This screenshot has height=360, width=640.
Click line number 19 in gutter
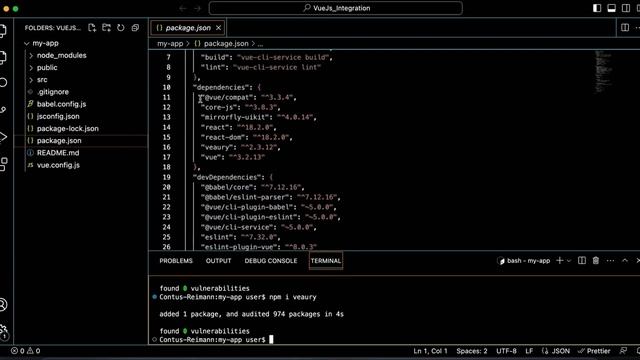point(166,177)
